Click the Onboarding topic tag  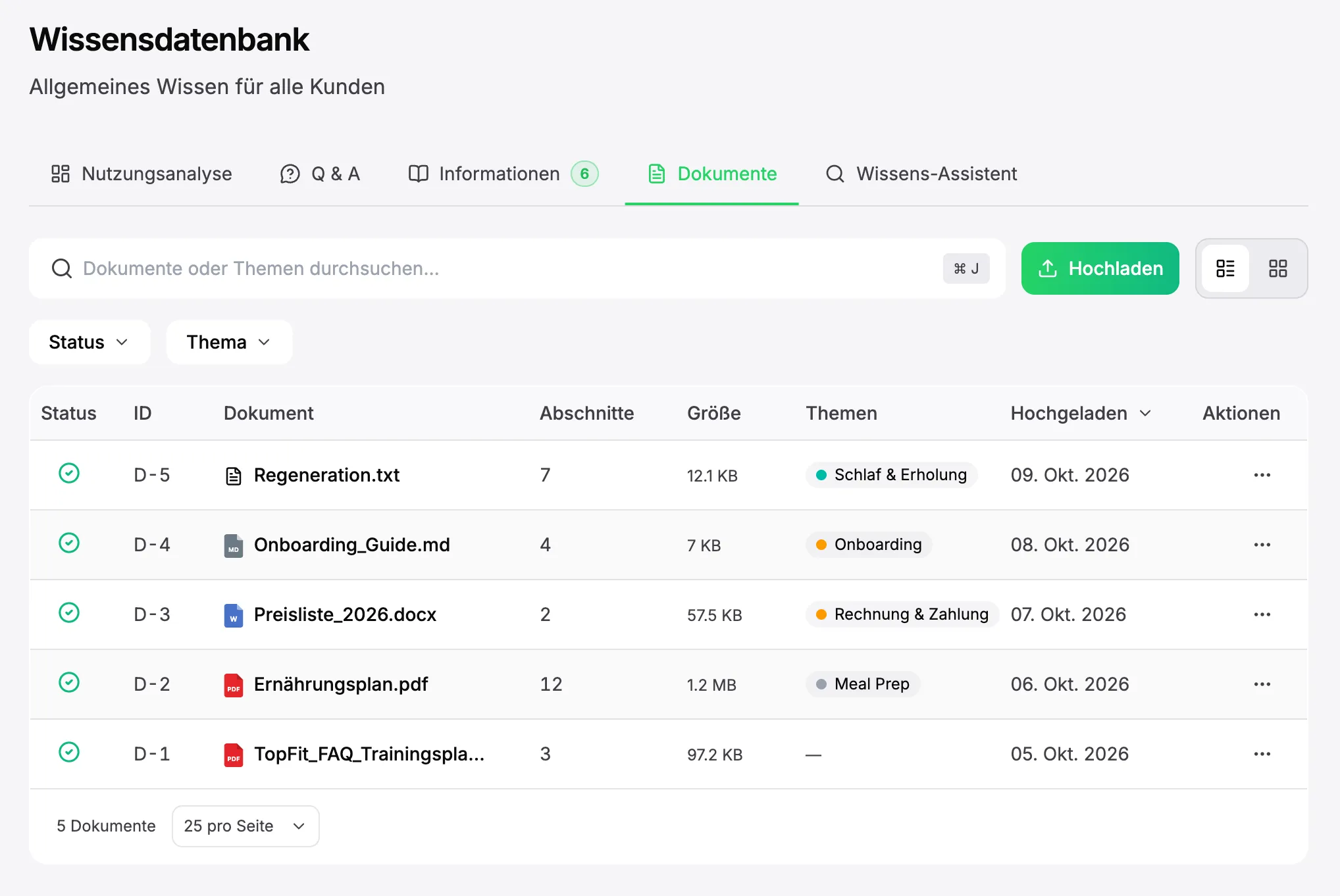(869, 545)
